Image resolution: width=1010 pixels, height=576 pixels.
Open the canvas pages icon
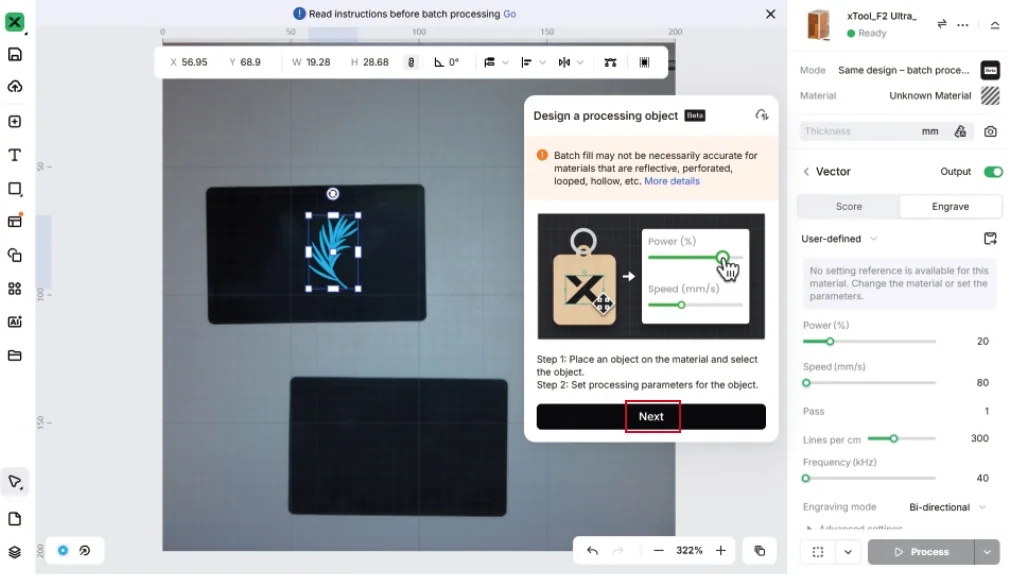(x=14, y=519)
